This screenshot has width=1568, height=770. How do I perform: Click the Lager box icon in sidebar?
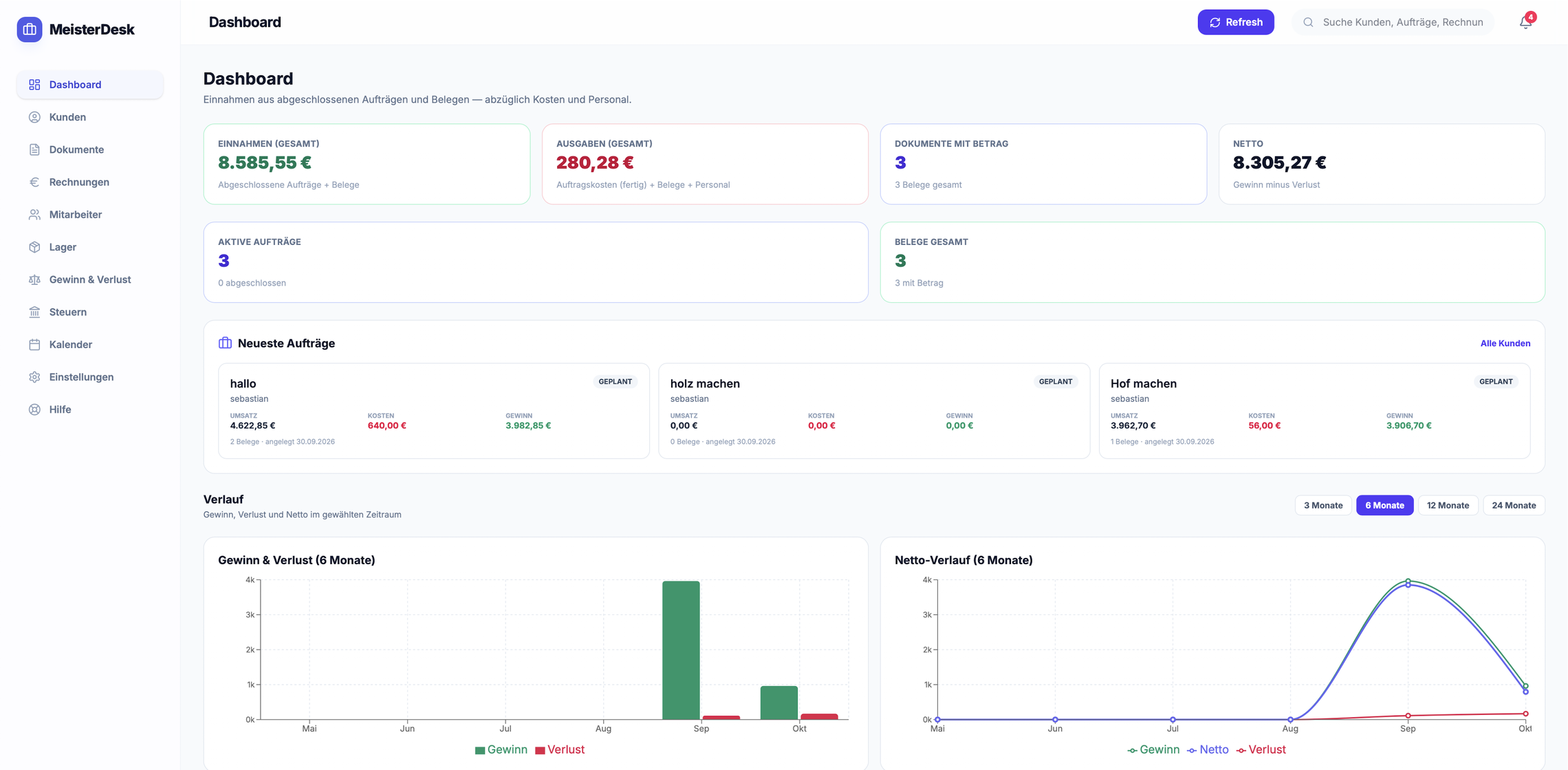click(34, 247)
